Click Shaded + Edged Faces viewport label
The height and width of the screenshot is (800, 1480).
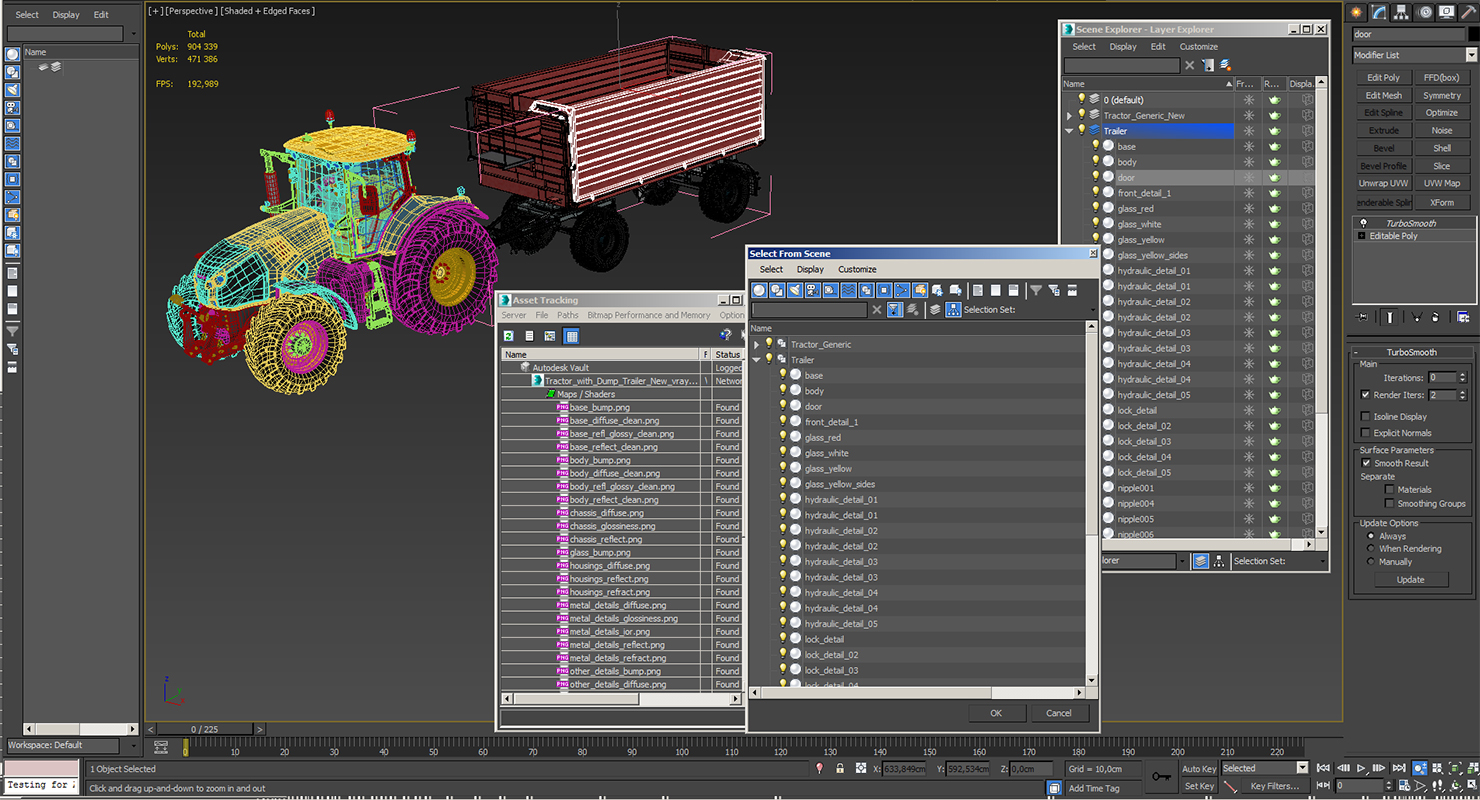point(267,11)
